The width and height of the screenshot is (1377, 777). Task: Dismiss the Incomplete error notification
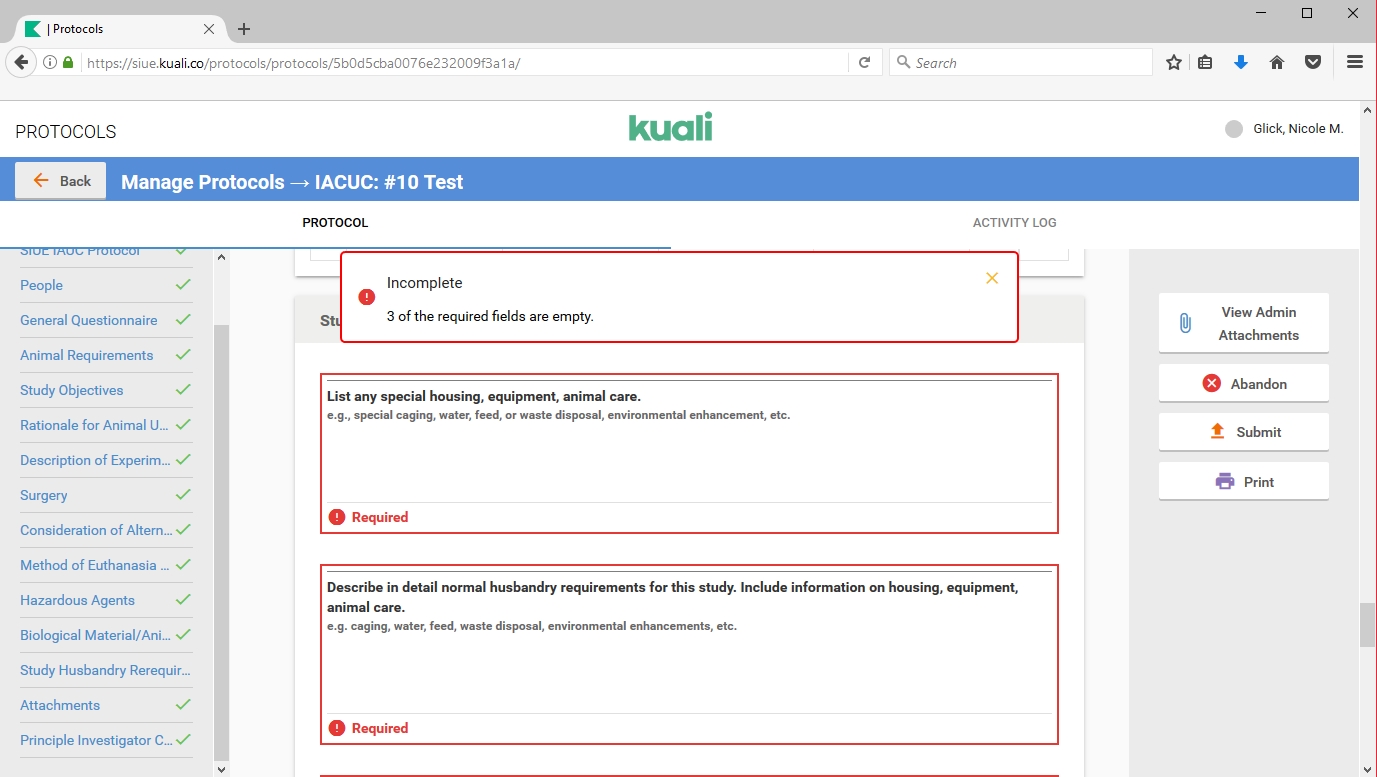point(991,278)
